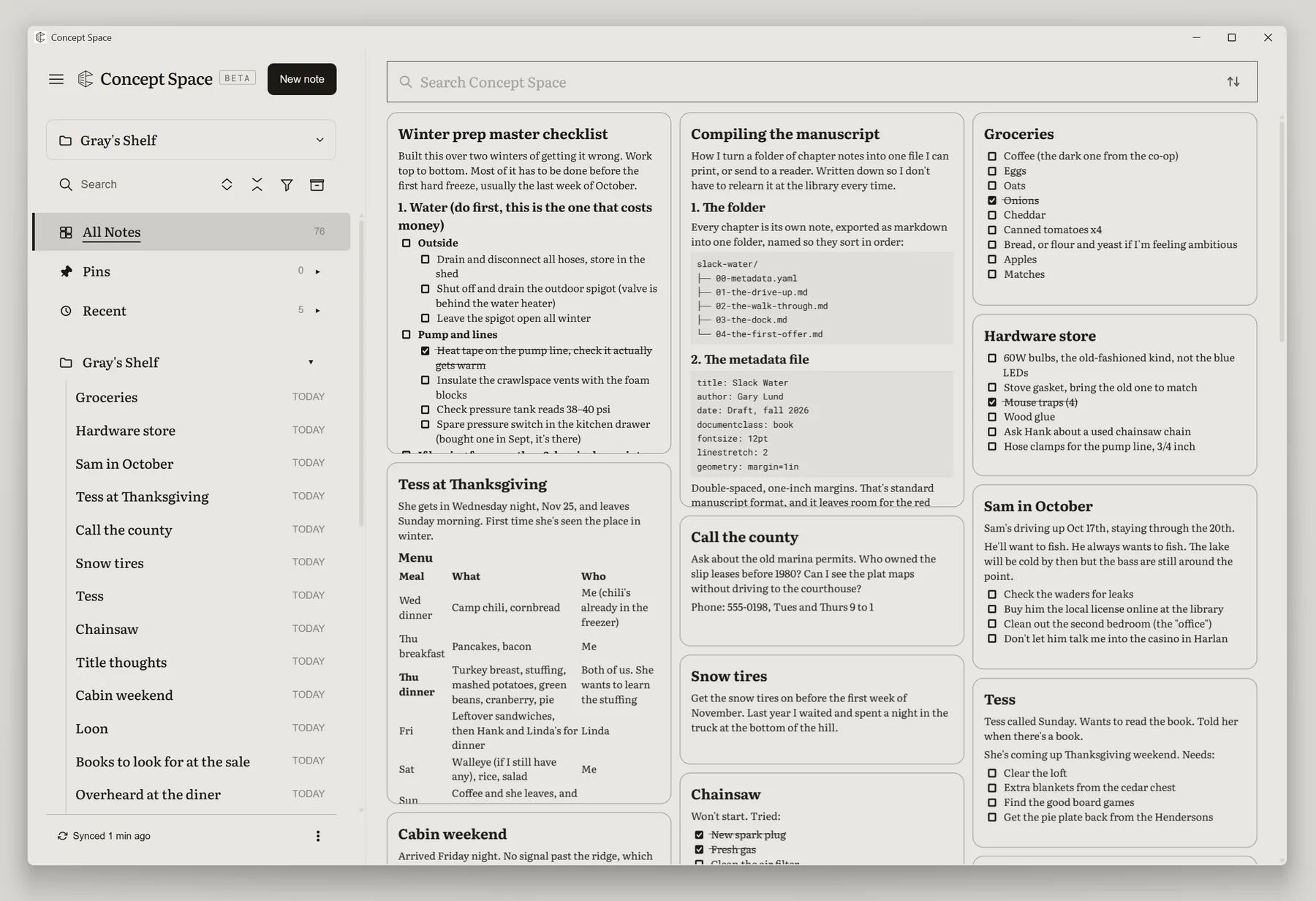Click the sidebar search magnifier icon

tap(66, 184)
